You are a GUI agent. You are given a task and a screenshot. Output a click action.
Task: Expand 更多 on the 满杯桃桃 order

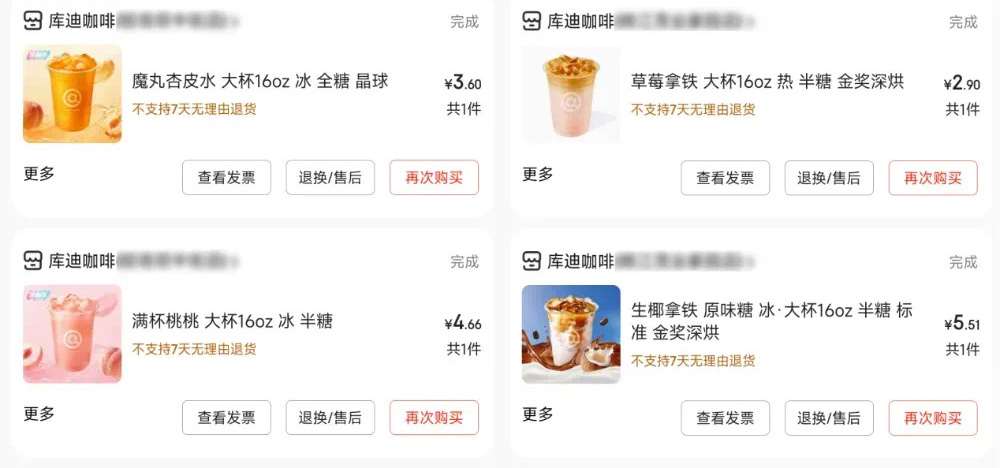tap(39, 414)
